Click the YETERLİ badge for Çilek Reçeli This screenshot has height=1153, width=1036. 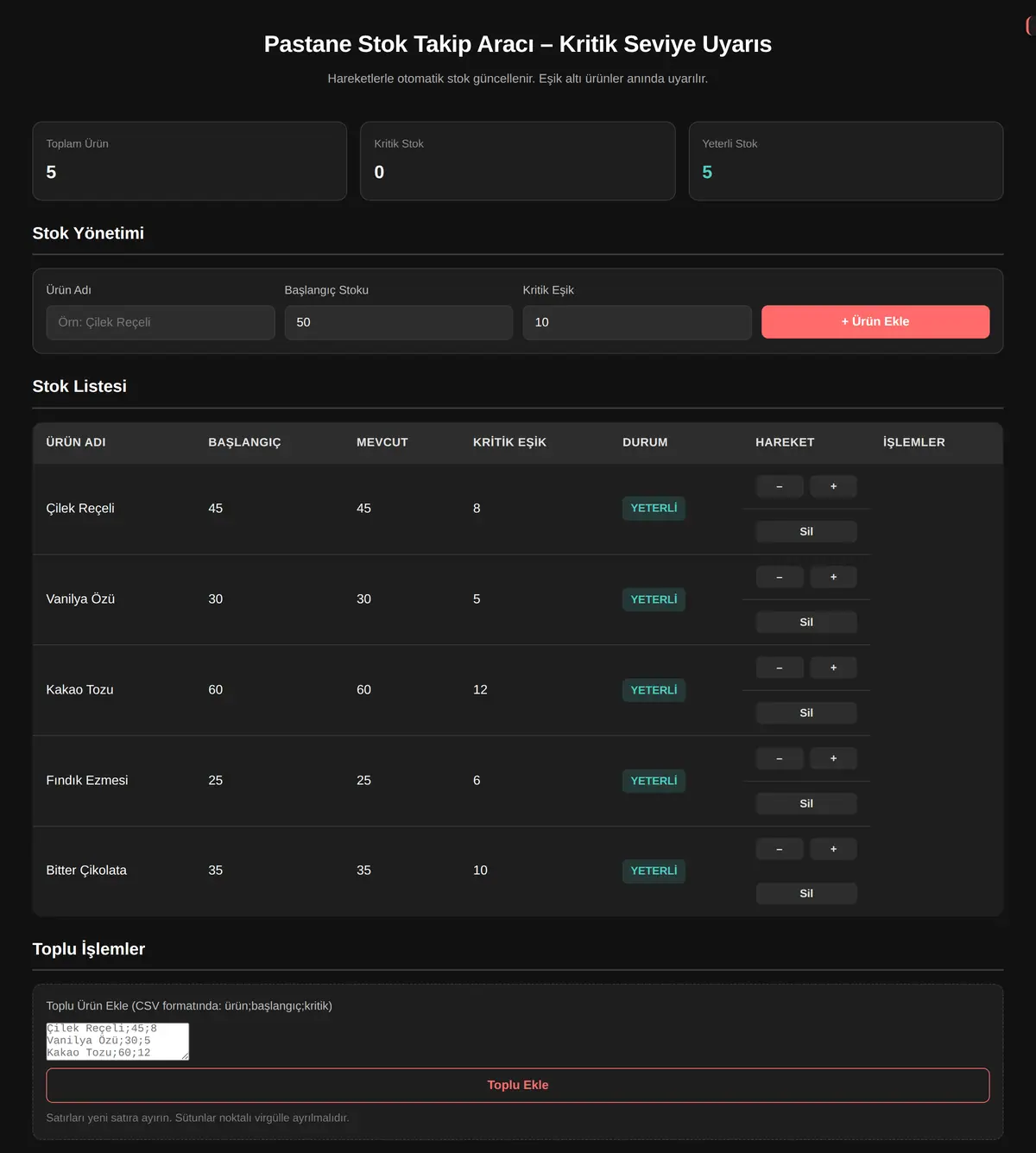654,508
